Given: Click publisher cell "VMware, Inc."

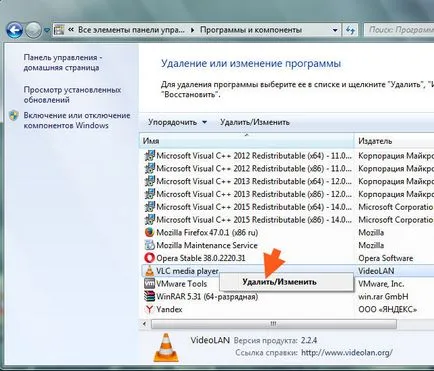Looking at the screenshot, I should 381,284.
